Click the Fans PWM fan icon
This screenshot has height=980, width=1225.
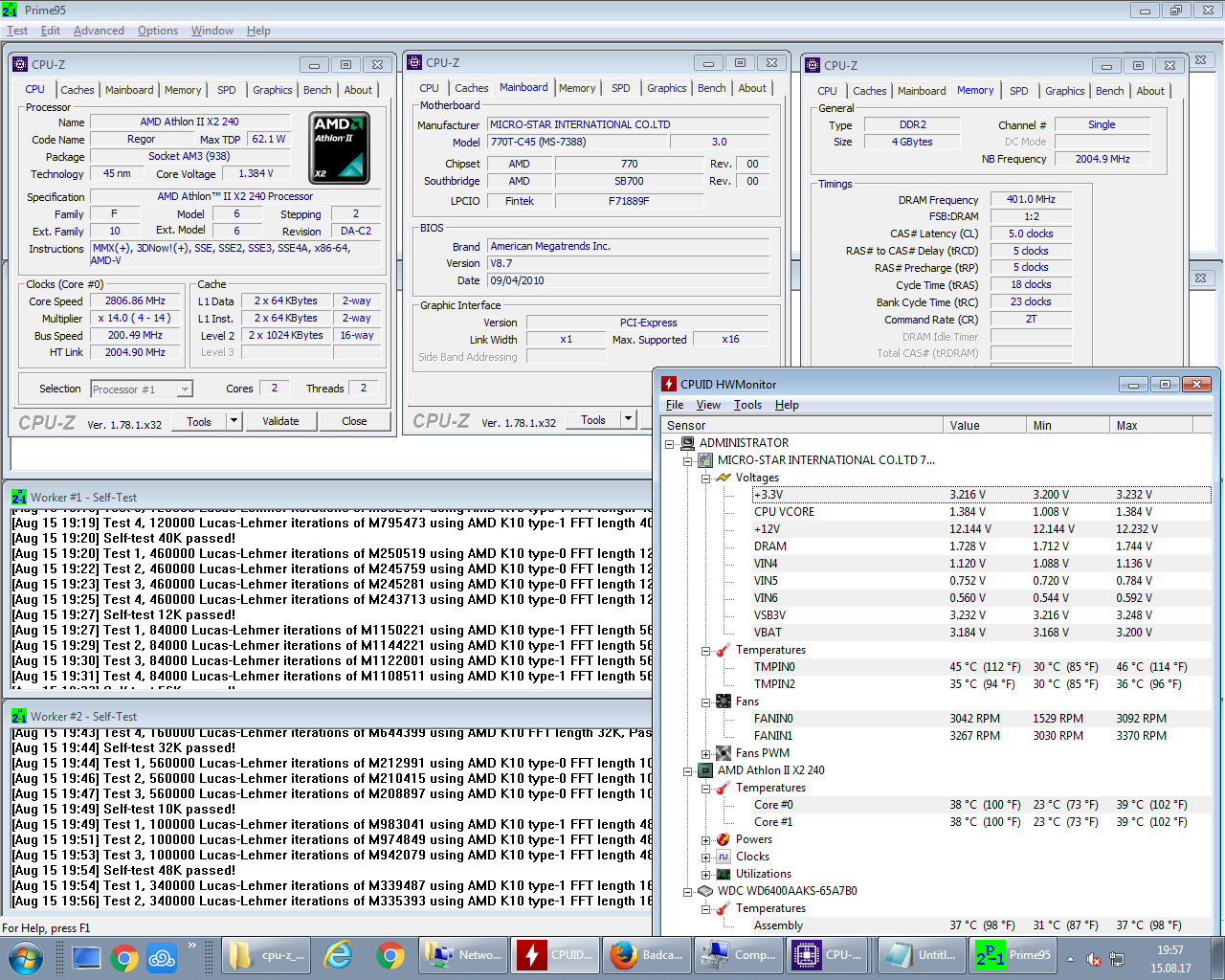point(724,753)
